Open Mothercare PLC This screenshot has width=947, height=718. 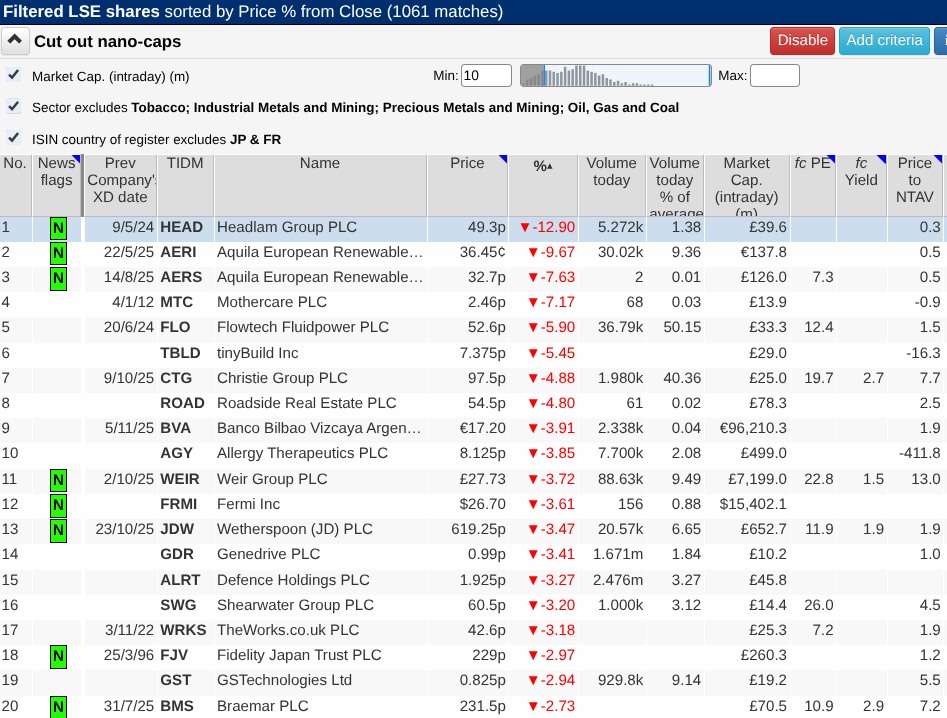pos(272,302)
